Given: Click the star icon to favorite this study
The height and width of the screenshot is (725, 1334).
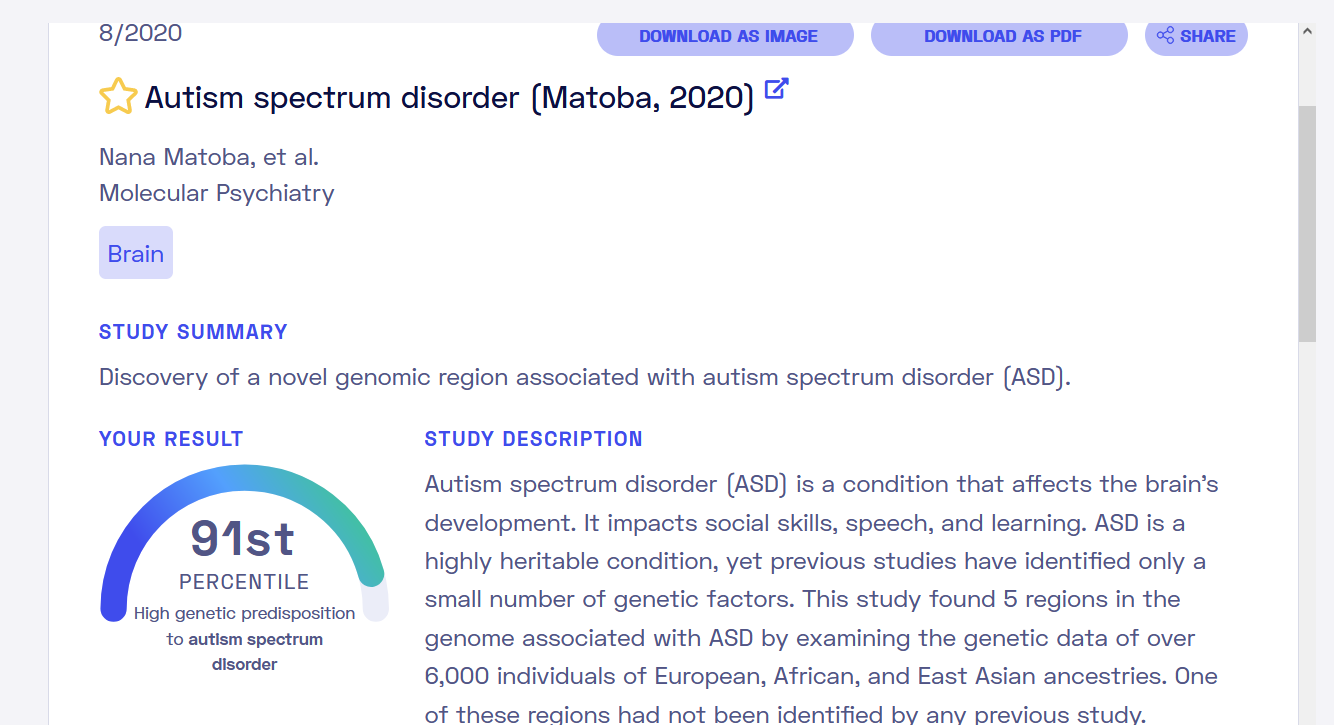Looking at the screenshot, I should (x=118, y=97).
